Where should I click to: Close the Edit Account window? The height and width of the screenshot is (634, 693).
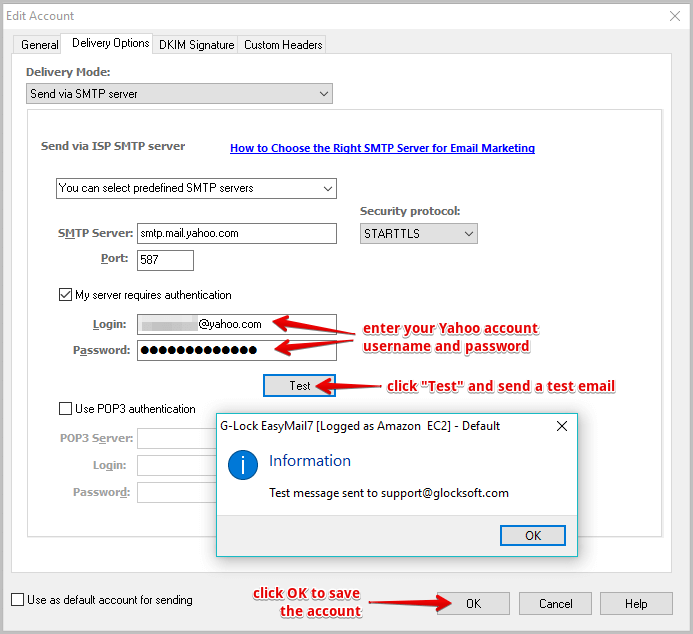click(674, 16)
